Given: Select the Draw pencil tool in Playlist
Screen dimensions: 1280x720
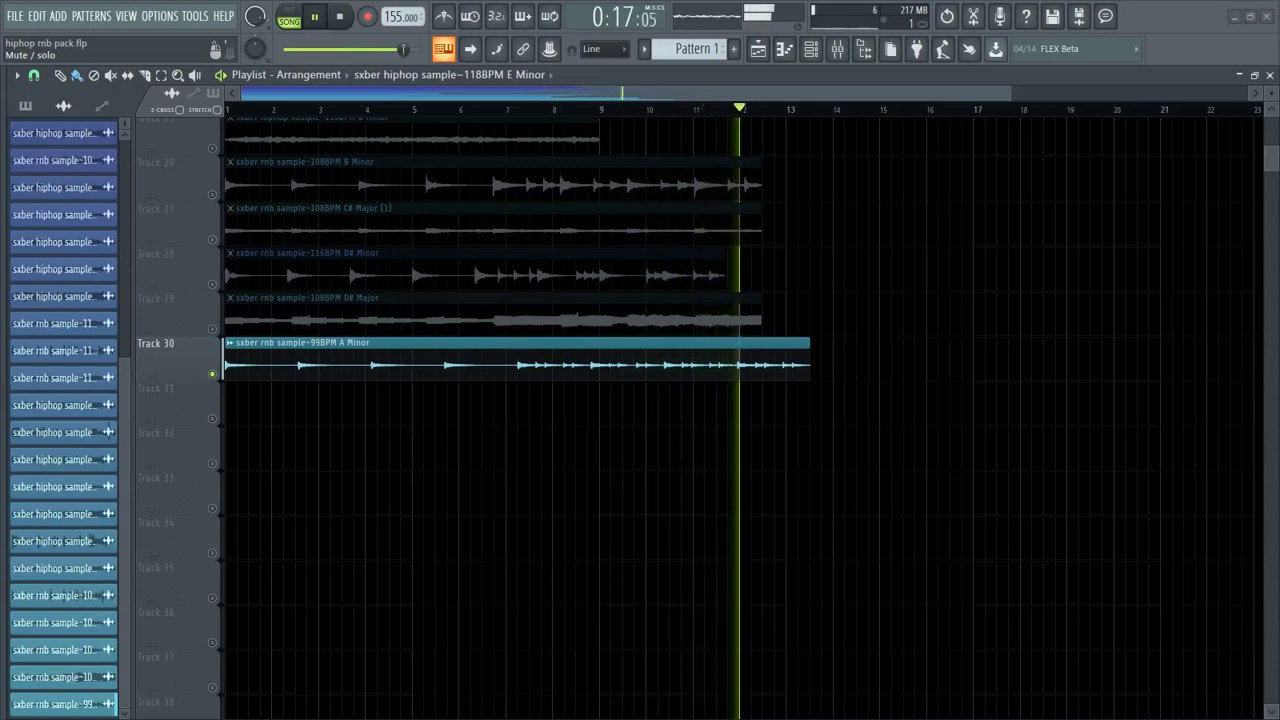Looking at the screenshot, I should (x=59, y=75).
